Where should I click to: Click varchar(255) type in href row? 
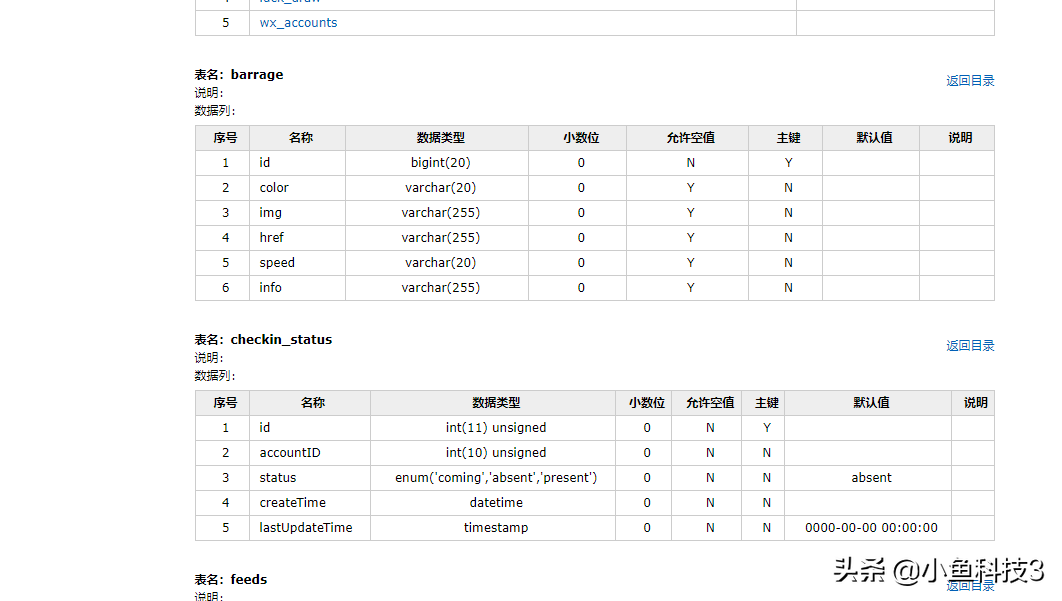pyautogui.click(x=437, y=238)
